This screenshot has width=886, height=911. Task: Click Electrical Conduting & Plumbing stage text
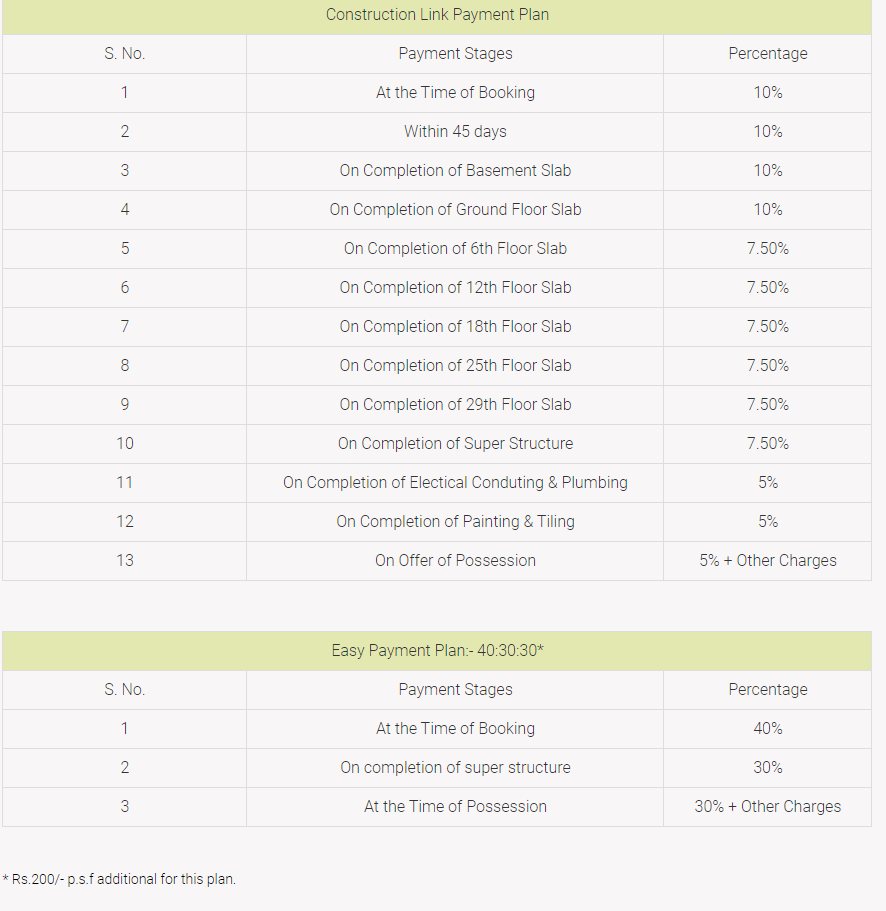[455, 483]
